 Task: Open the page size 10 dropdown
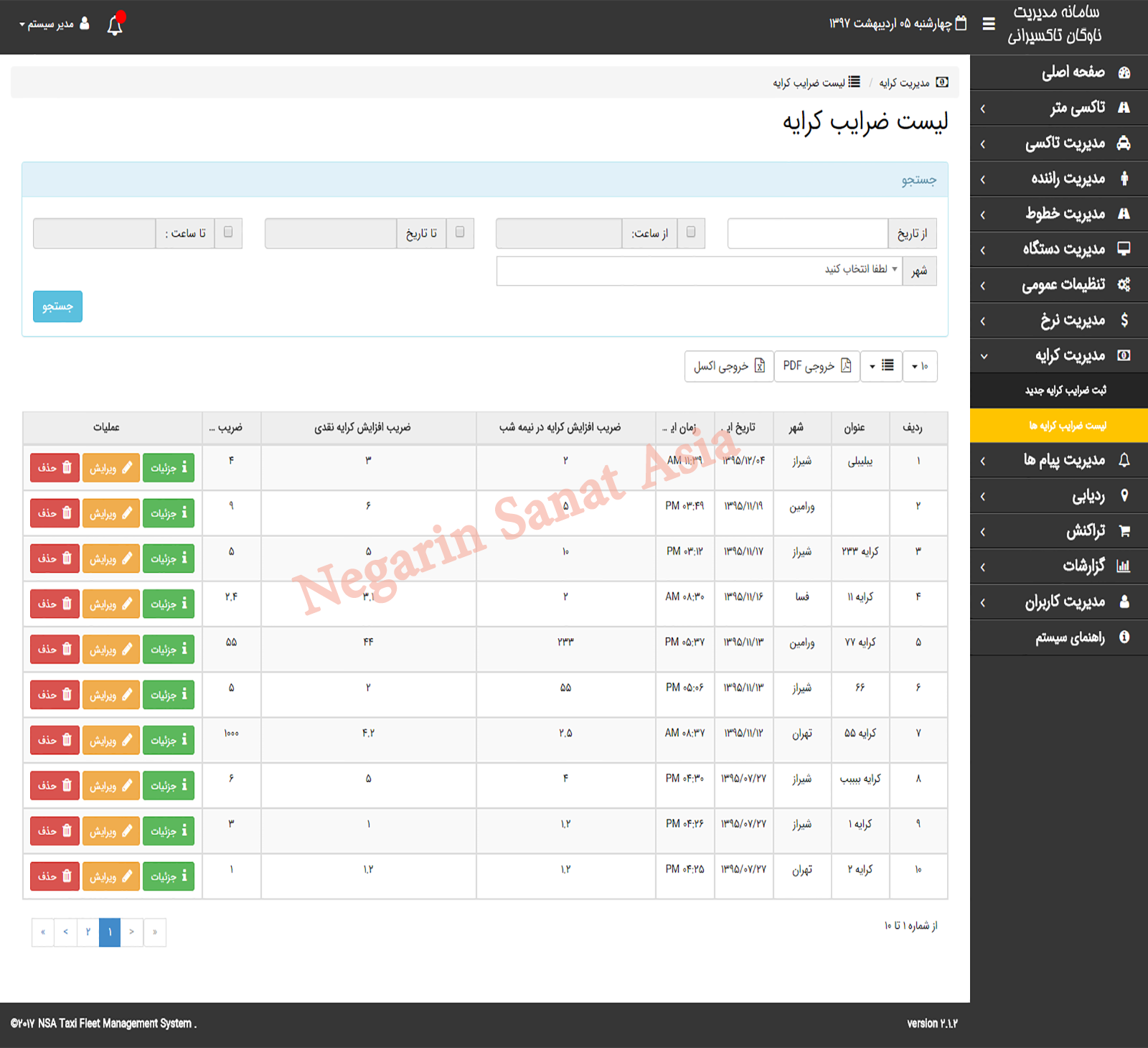tap(920, 366)
